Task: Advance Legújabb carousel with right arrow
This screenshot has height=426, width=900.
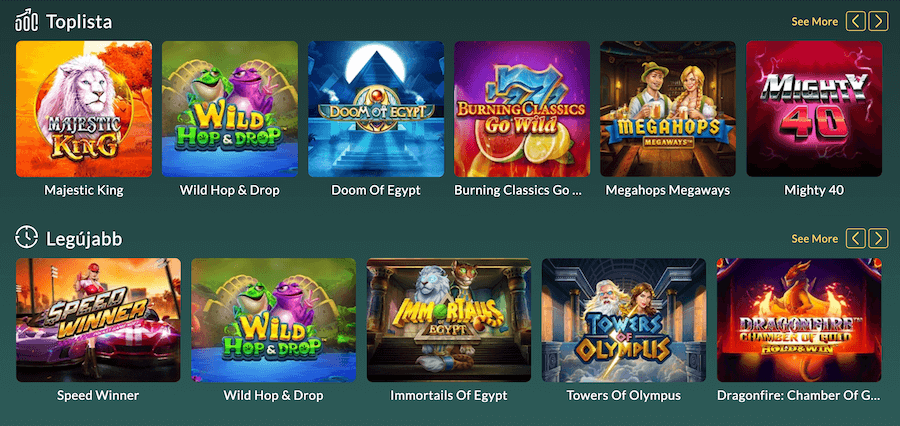Action: (x=878, y=238)
